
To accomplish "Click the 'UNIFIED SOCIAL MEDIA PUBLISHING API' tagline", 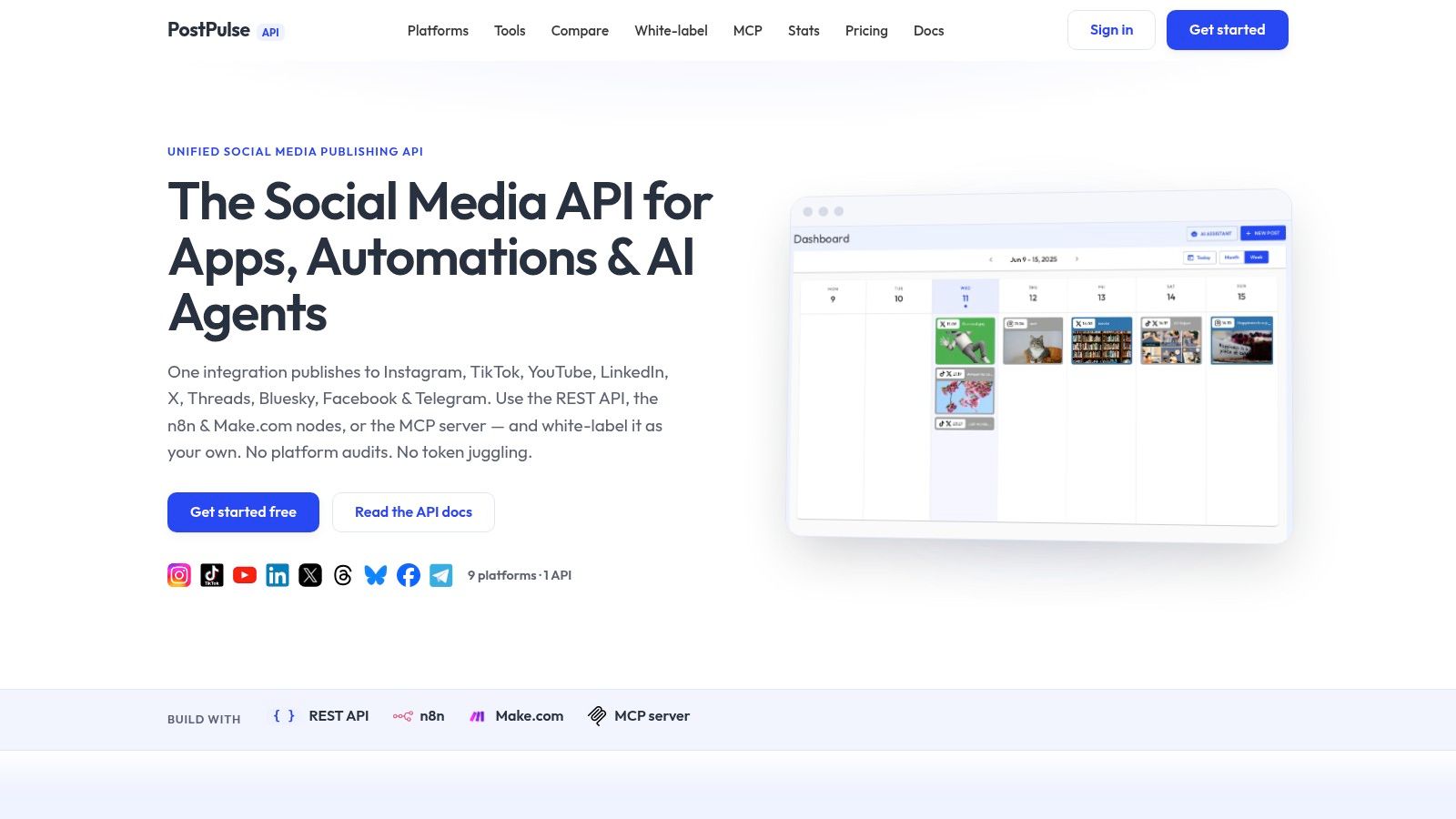I will coord(295,152).
